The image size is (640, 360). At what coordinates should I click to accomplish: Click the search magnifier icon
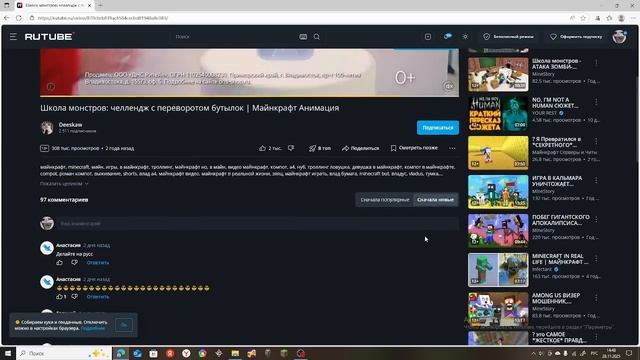(317, 37)
